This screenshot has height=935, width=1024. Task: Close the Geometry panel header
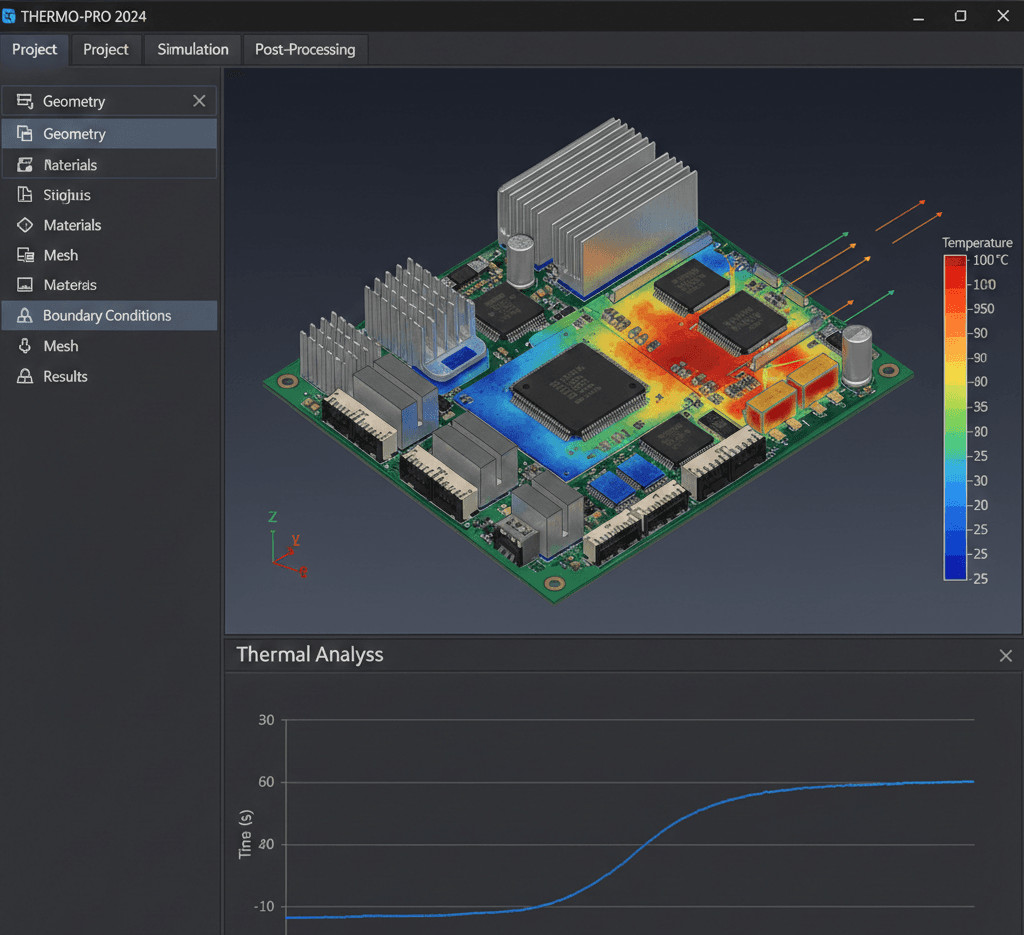pos(198,100)
